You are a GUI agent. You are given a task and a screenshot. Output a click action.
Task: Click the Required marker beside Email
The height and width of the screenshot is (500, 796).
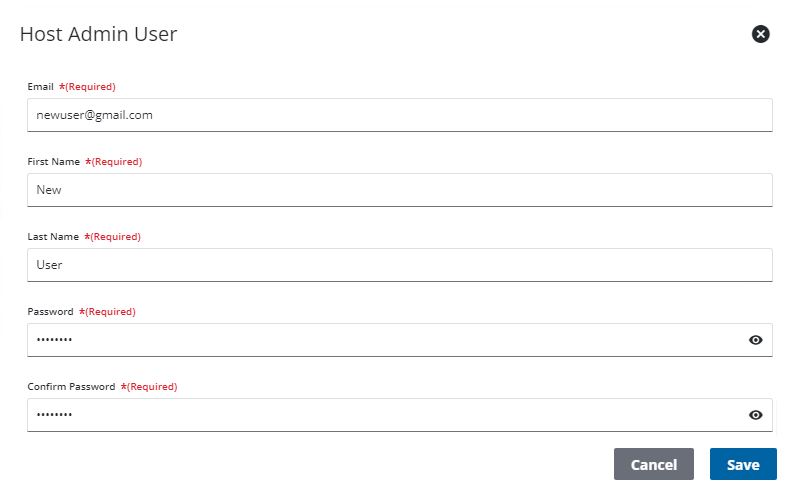(x=88, y=87)
